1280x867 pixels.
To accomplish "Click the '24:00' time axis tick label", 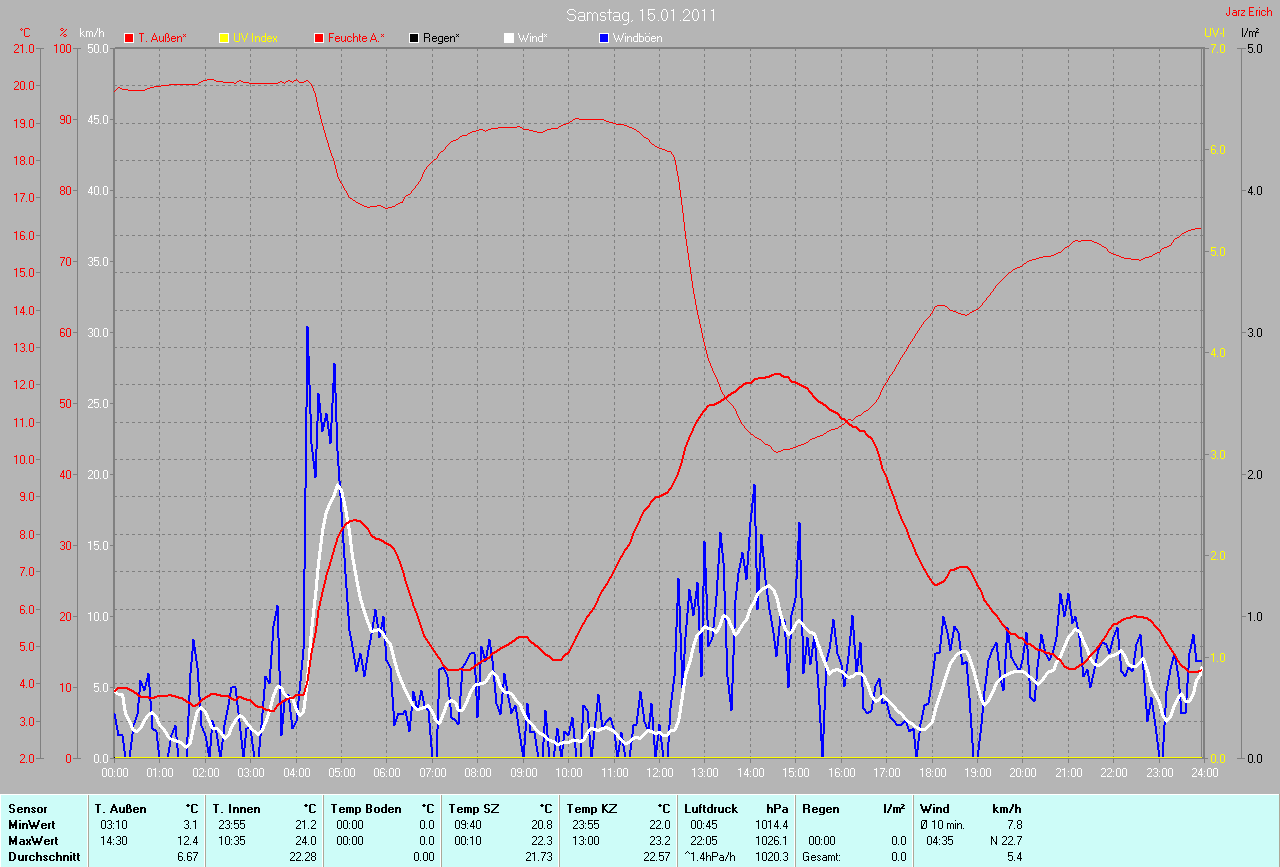I will pyautogui.click(x=1204, y=772).
